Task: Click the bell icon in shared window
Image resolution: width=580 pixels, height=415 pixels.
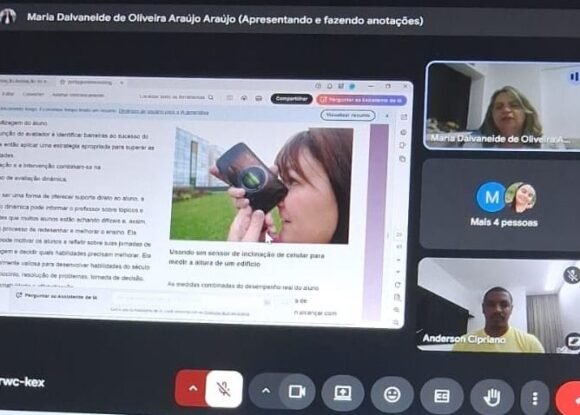Action: [330, 86]
